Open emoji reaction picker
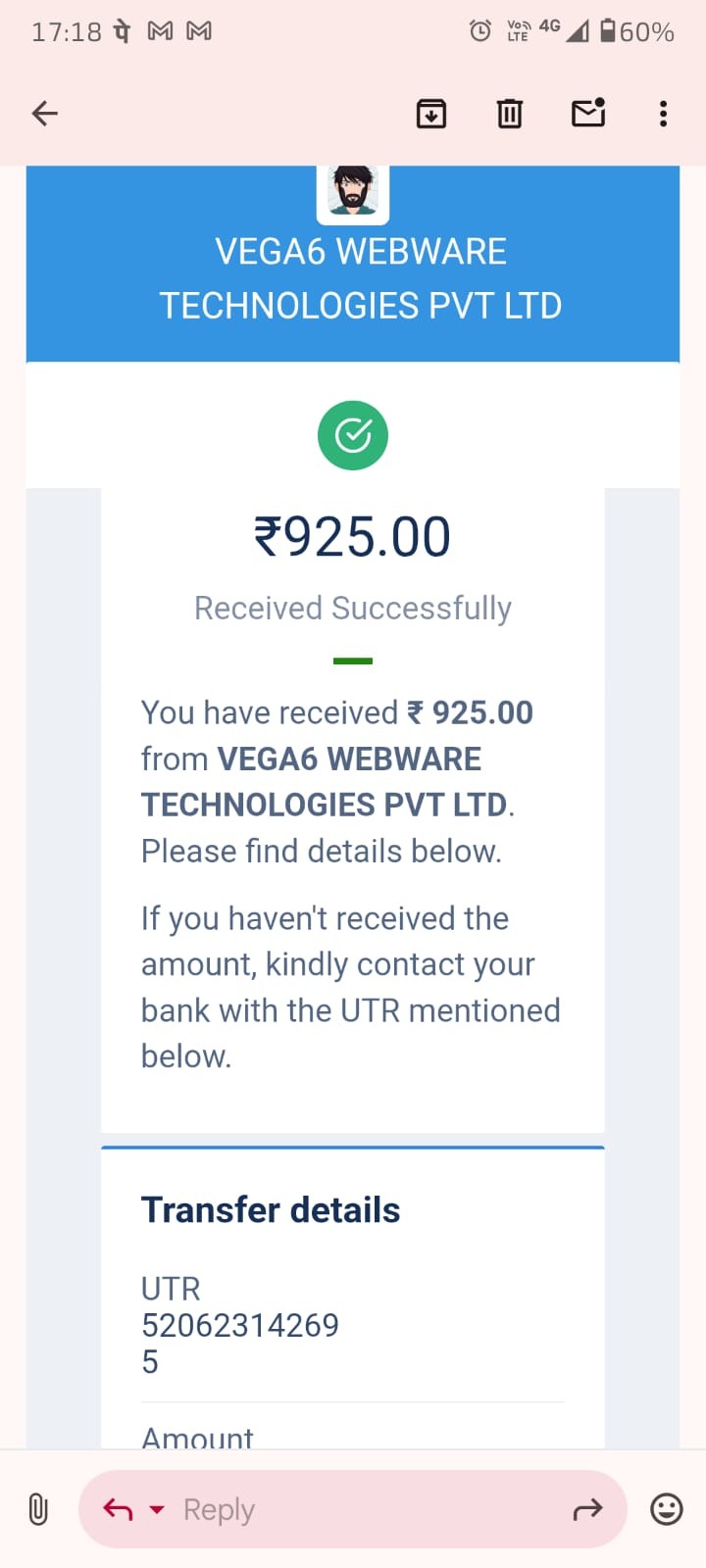The image size is (706, 1568). coord(667,1509)
